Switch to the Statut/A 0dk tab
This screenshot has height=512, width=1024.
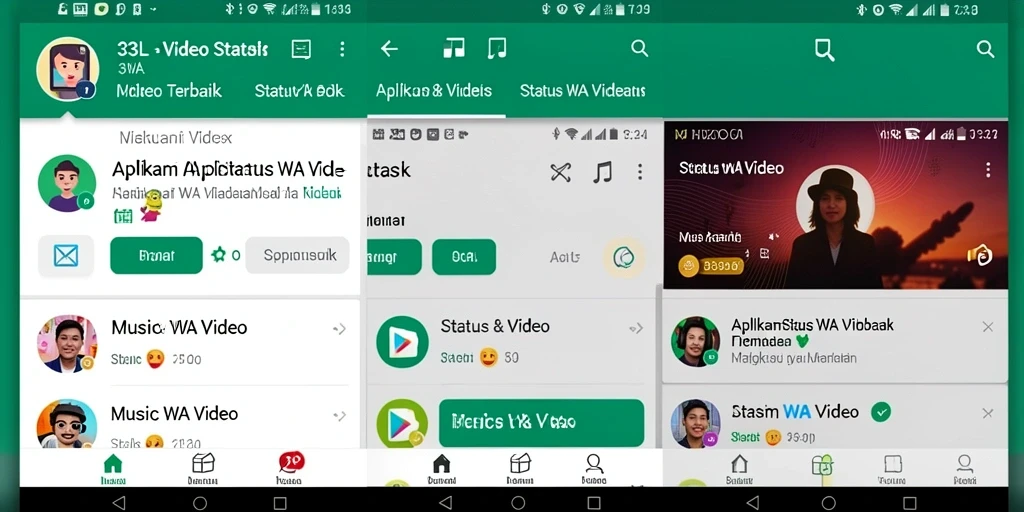coord(299,91)
